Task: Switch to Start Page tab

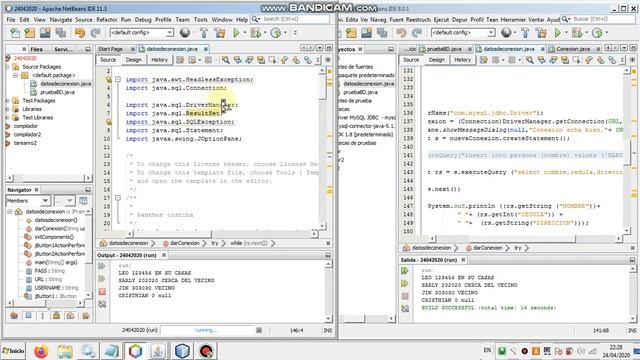Action: (x=110, y=49)
